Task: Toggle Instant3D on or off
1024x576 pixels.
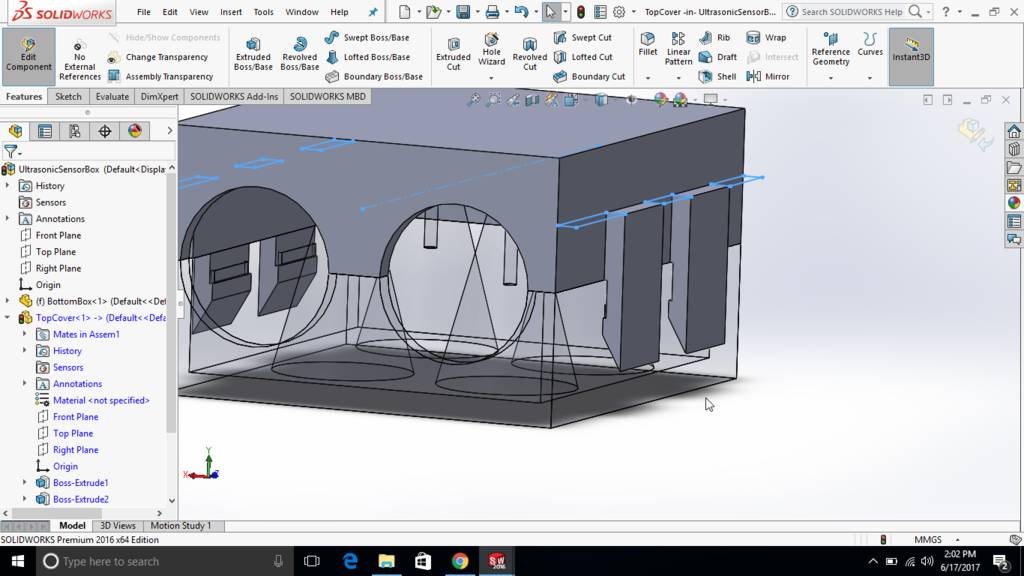Action: click(x=911, y=51)
